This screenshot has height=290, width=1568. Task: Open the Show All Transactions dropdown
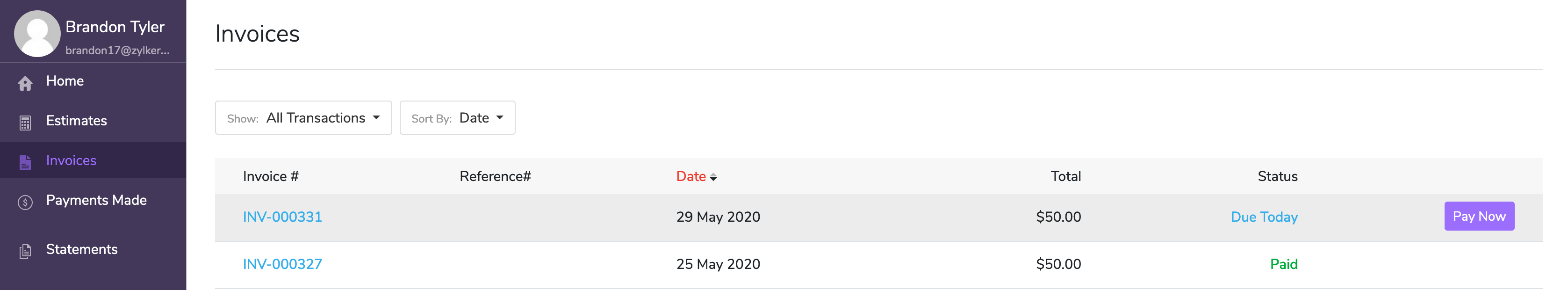point(303,117)
